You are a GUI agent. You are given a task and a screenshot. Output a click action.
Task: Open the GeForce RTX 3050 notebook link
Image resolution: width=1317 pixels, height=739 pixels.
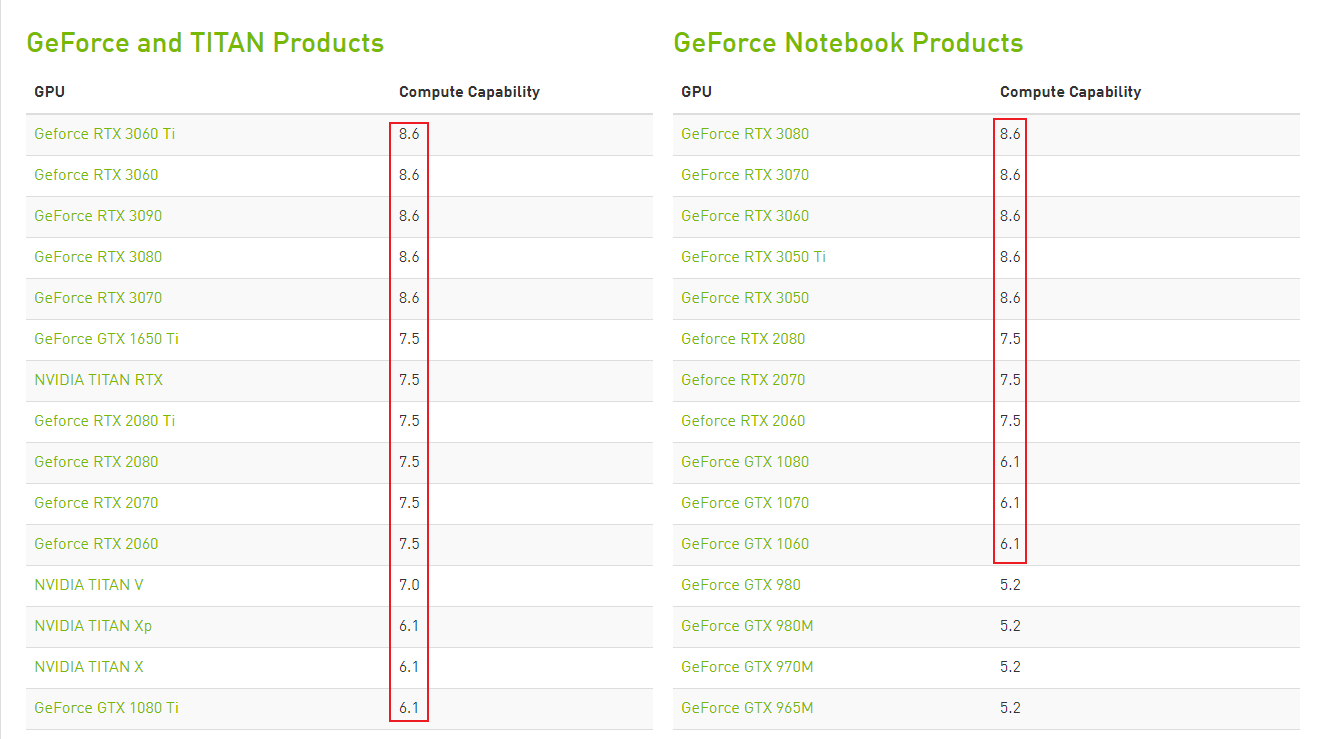point(745,298)
